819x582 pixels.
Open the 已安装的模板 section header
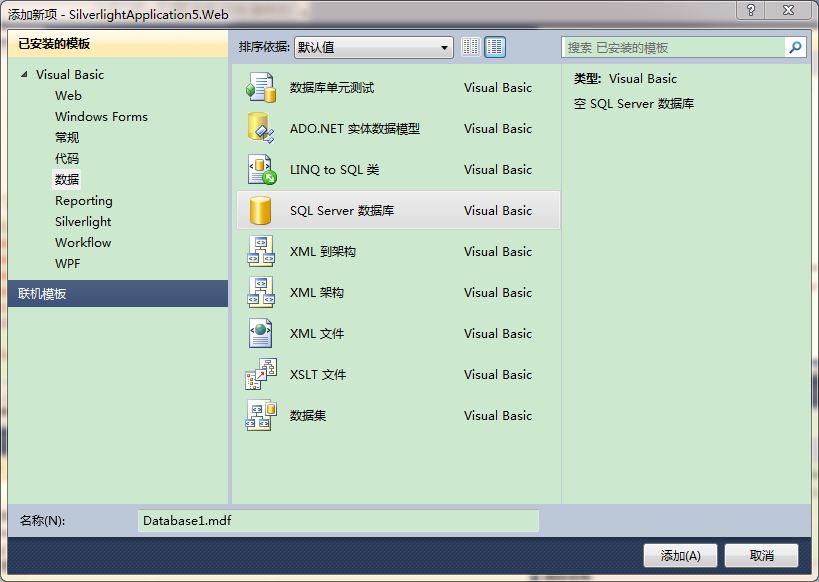[118, 44]
